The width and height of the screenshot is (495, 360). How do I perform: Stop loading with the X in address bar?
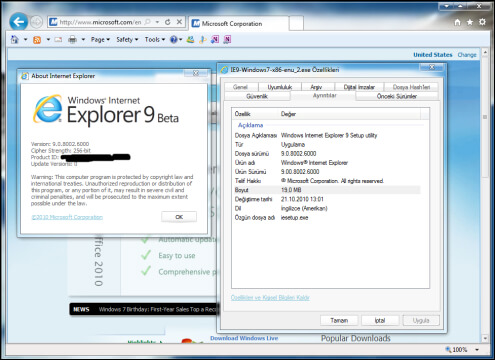tap(179, 22)
